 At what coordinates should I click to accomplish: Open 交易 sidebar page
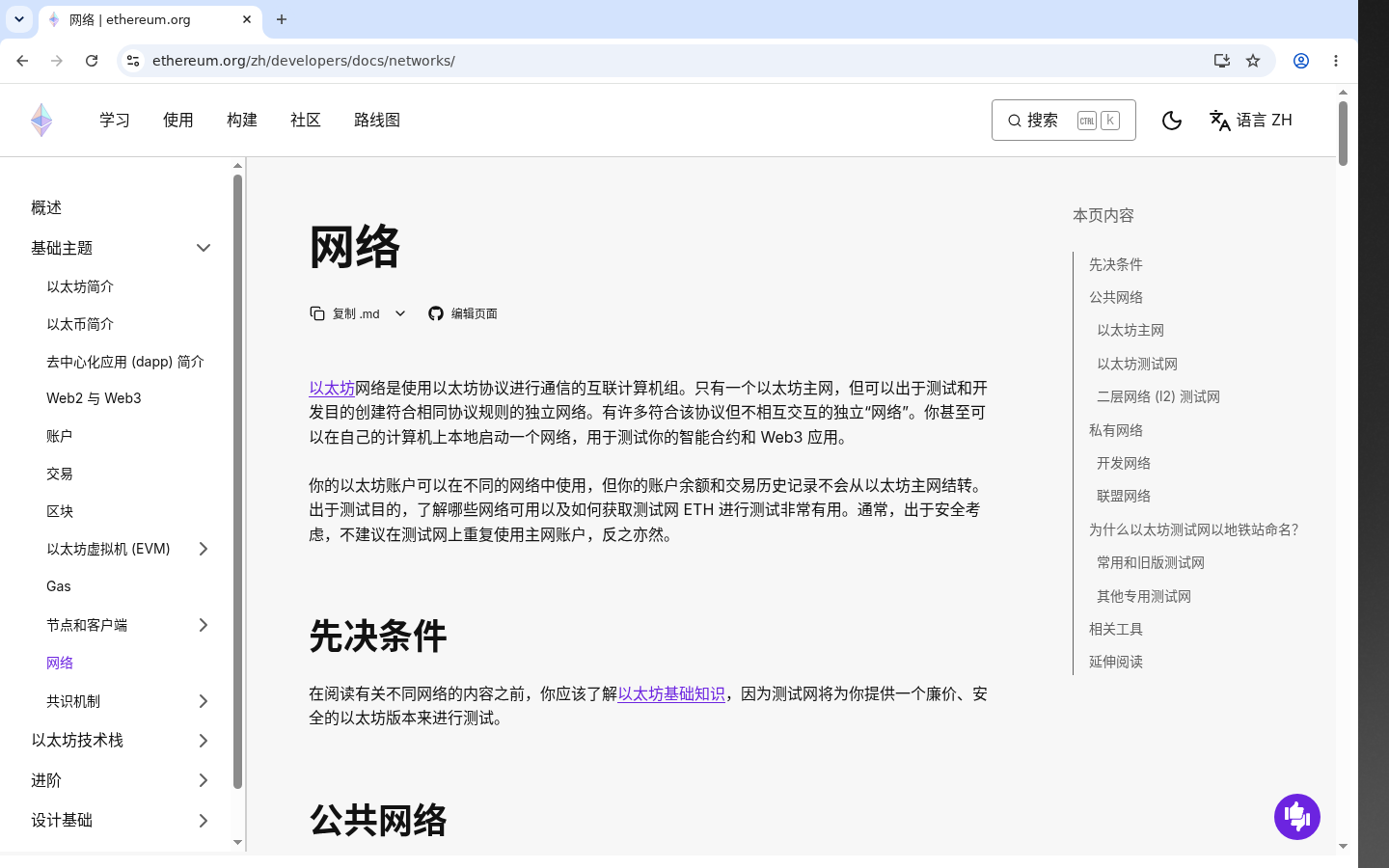point(60,474)
